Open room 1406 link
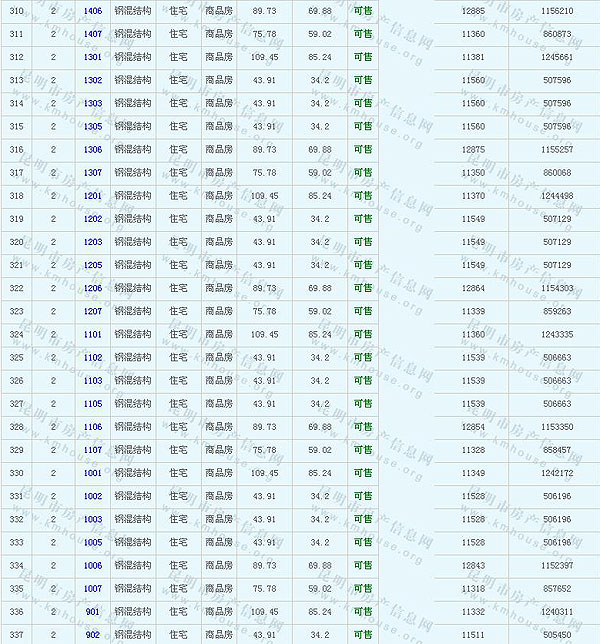600x644 pixels. click(93, 10)
